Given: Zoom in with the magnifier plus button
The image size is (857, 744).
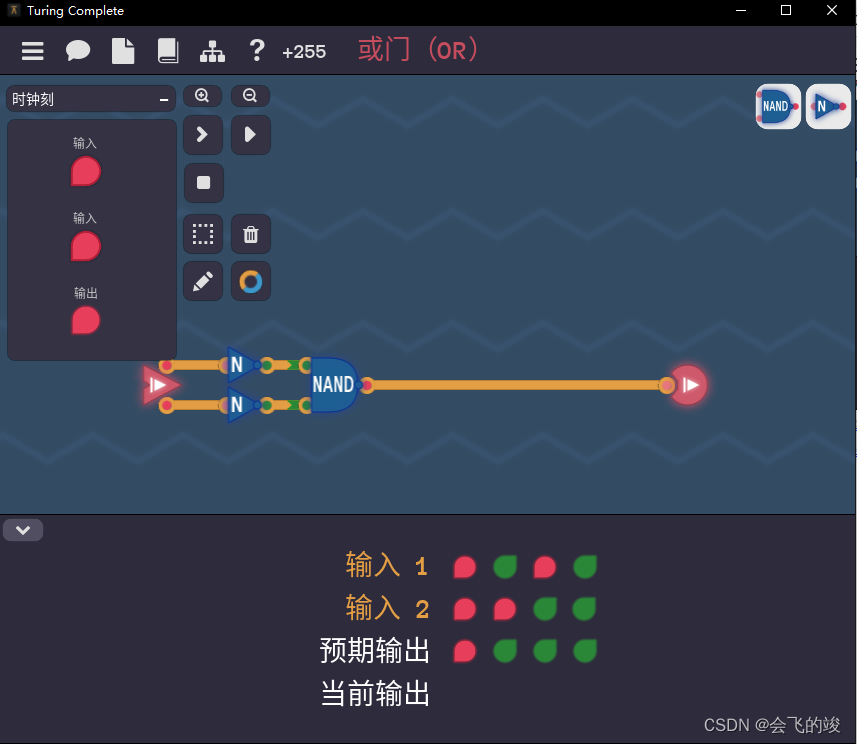Looking at the screenshot, I should coord(202,96).
